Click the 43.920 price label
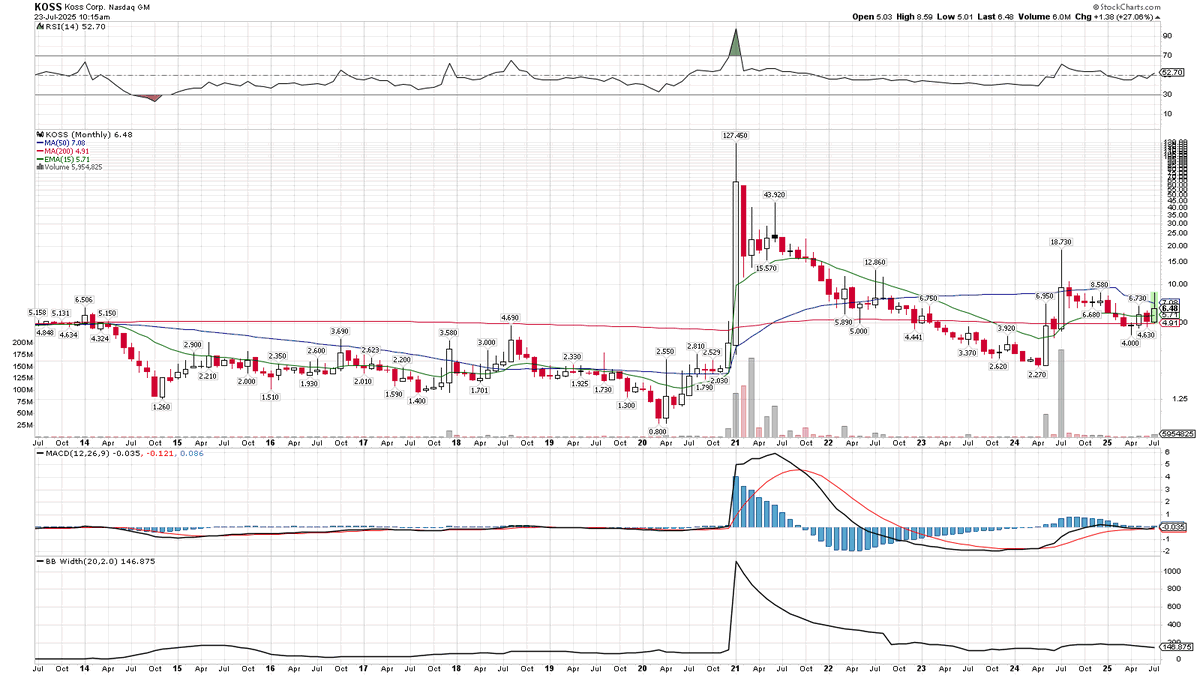This screenshot has height=675, width=1200. pyautogui.click(x=773, y=195)
